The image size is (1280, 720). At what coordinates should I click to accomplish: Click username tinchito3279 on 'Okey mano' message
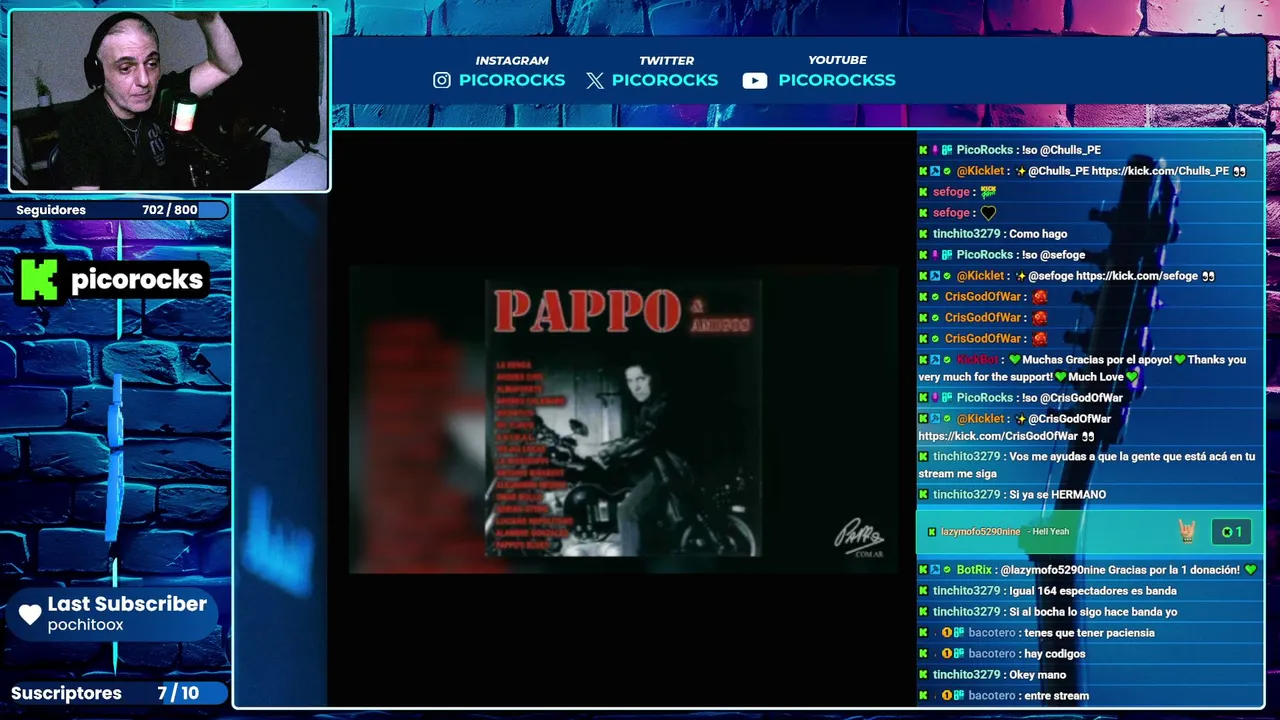(x=967, y=675)
